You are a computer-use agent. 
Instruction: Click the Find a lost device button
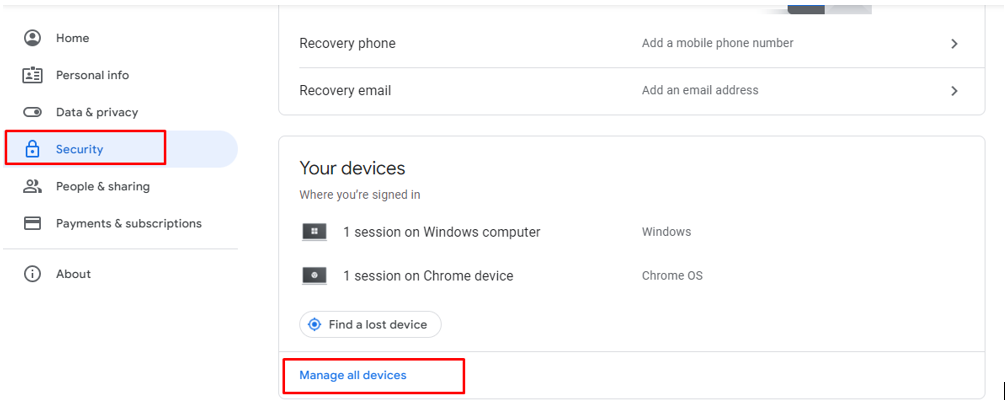(370, 324)
